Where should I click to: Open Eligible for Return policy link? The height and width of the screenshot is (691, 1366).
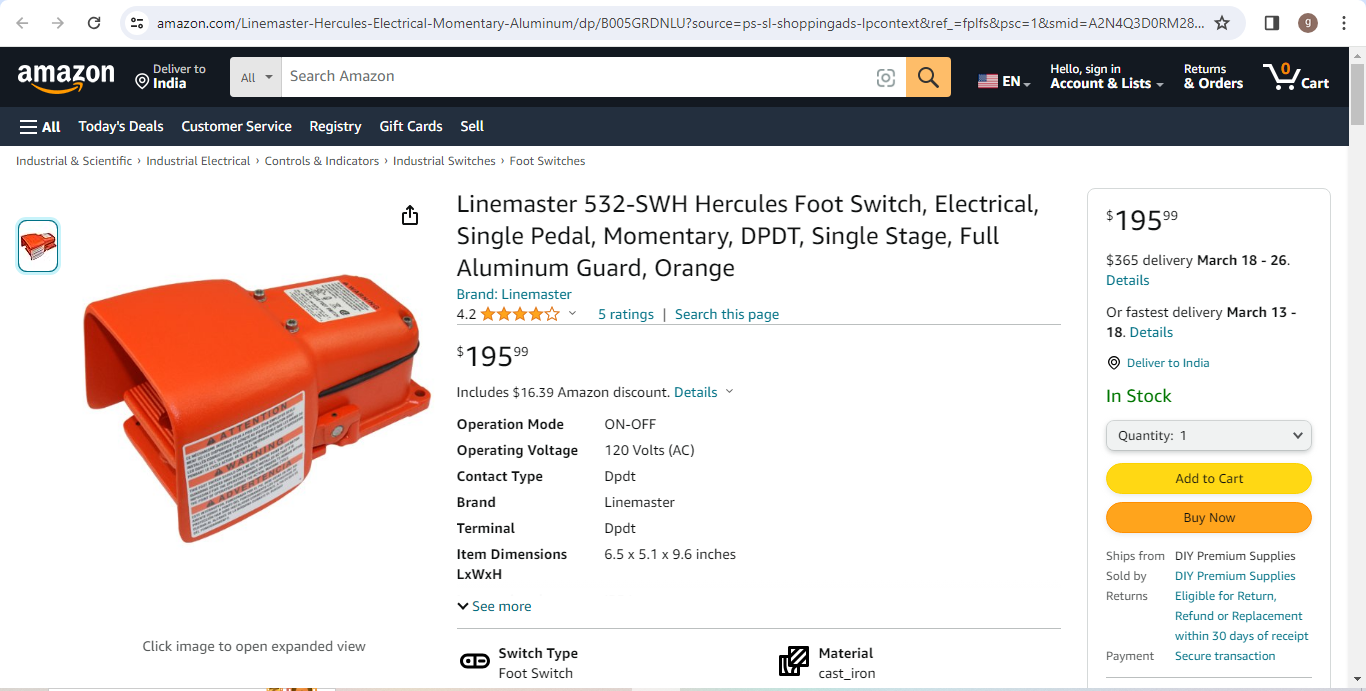[x=1241, y=616]
